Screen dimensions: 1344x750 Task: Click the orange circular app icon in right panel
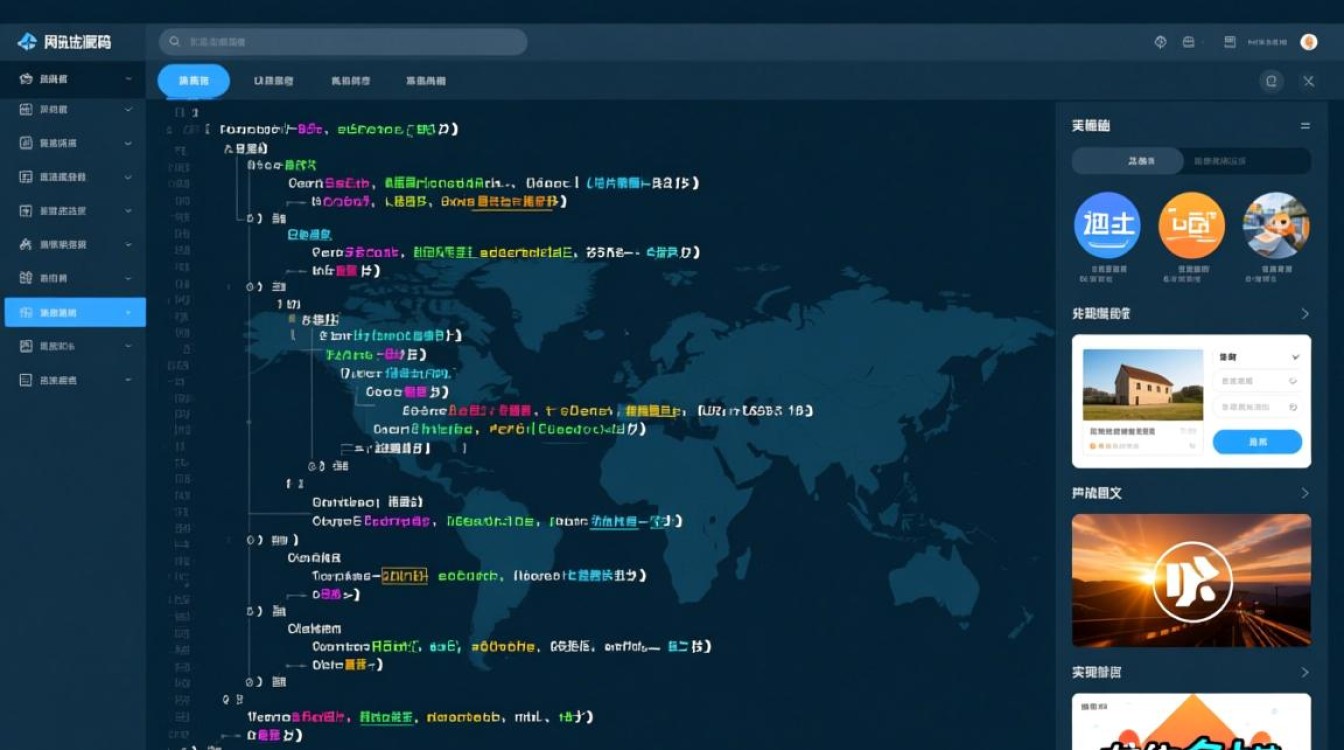click(1191, 225)
